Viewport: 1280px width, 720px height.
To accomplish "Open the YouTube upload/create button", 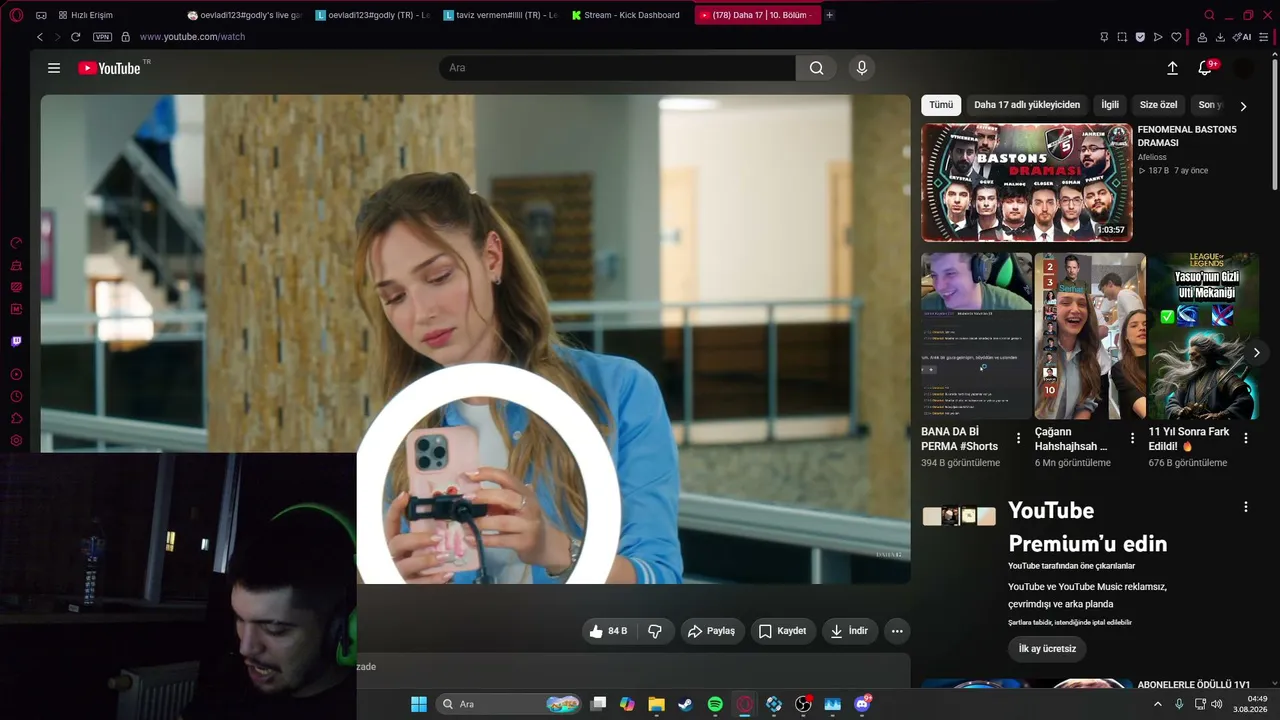I will (1172, 68).
